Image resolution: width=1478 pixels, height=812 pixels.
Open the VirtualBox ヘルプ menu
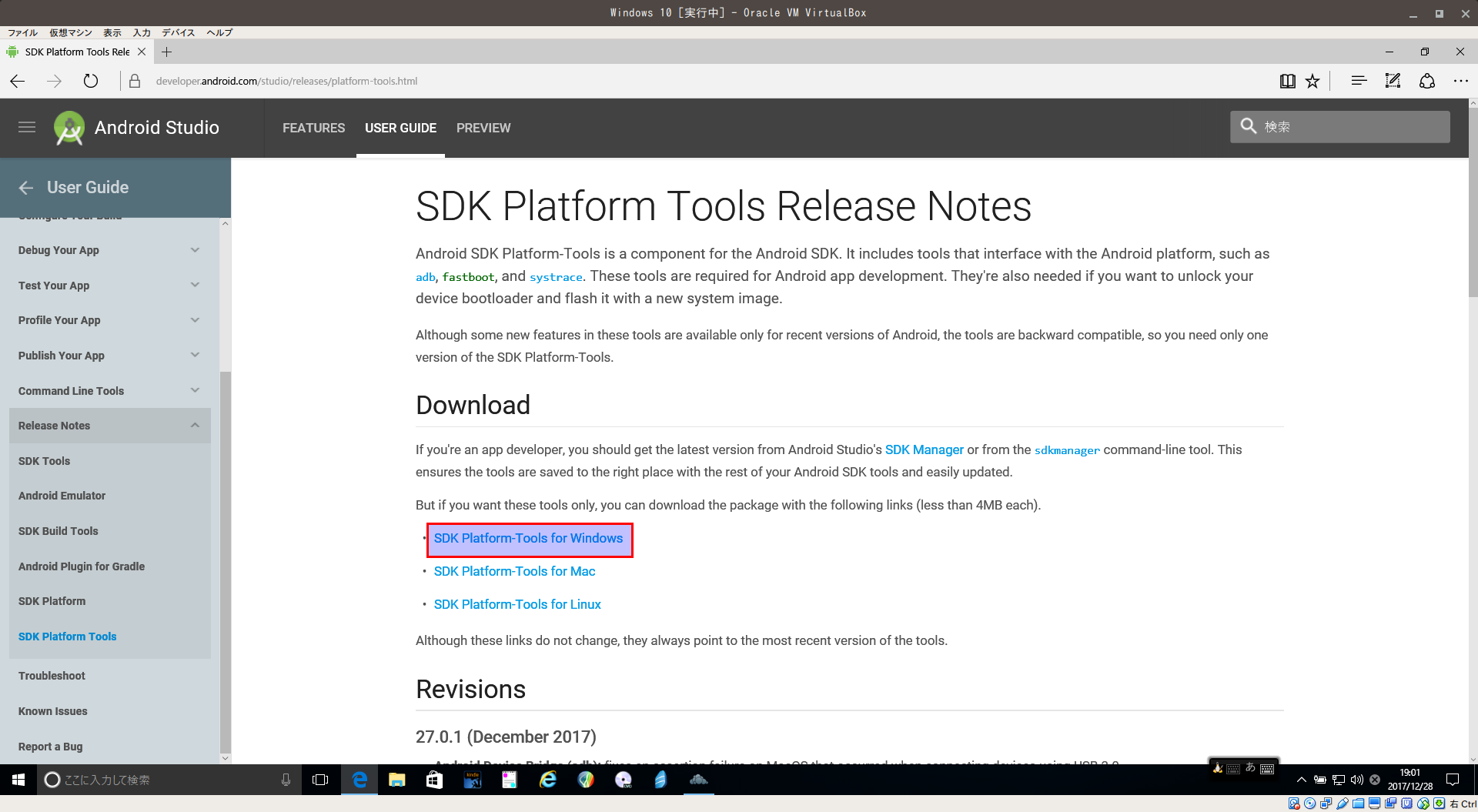tap(219, 32)
